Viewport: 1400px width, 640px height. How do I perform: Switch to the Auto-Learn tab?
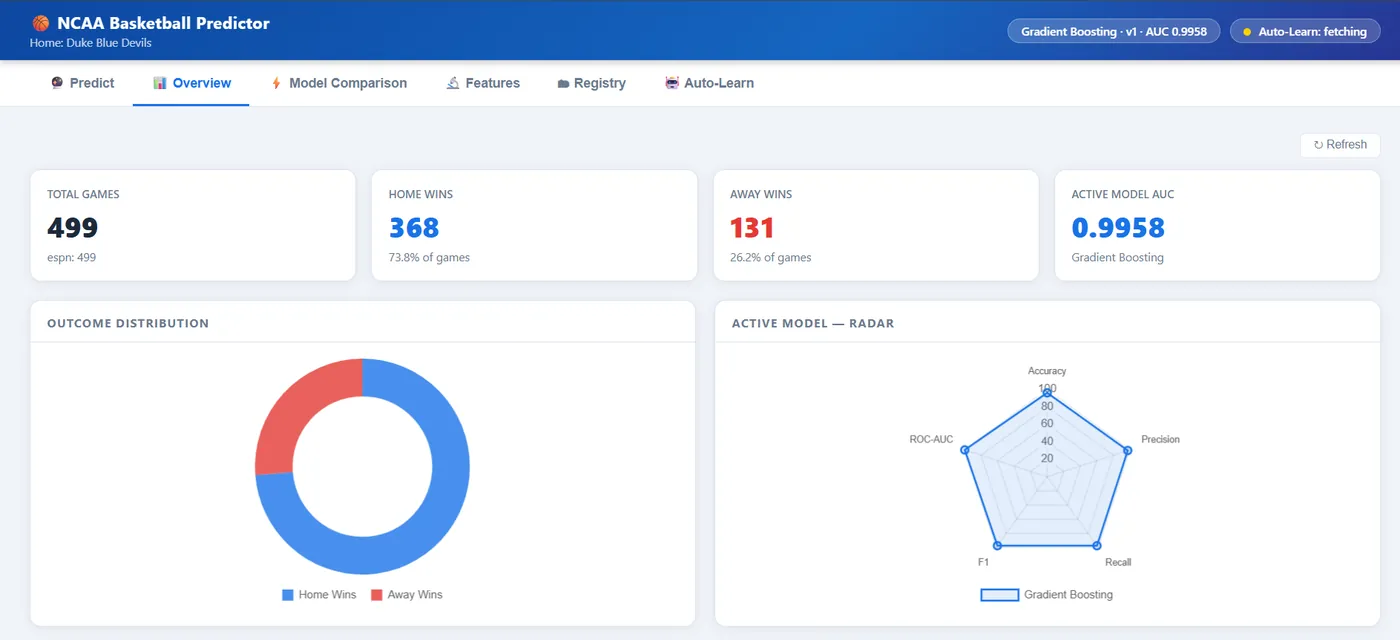pyautogui.click(x=710, y=83)
